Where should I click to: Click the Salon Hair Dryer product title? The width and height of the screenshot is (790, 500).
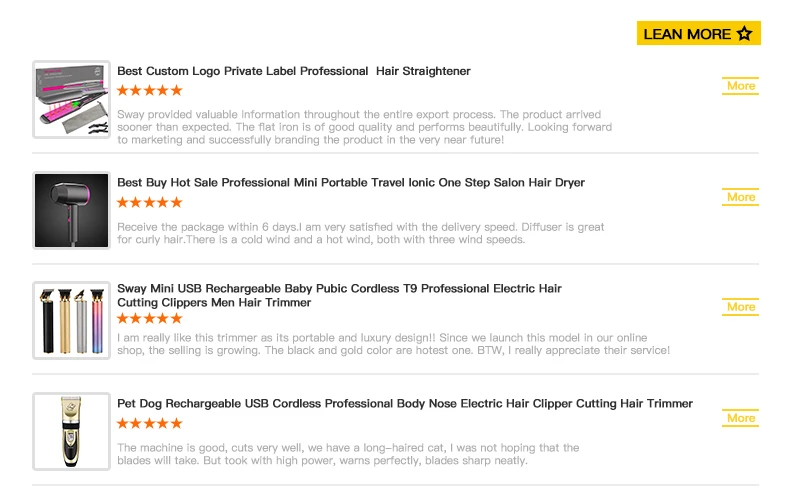pyautogui.click(x=351, y=182)
